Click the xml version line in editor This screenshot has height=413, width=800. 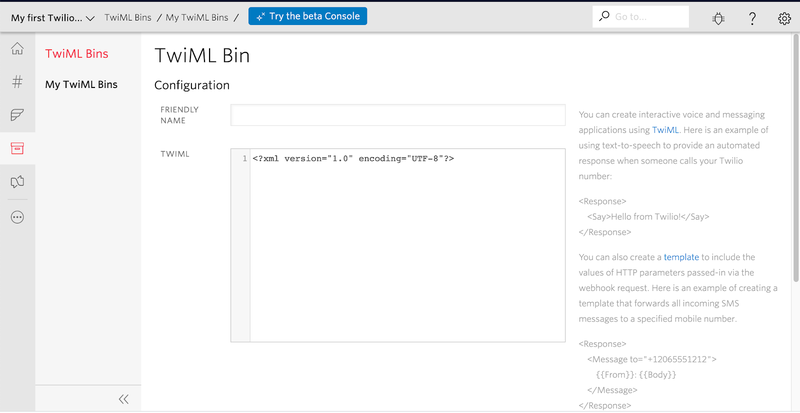(353, 158)
